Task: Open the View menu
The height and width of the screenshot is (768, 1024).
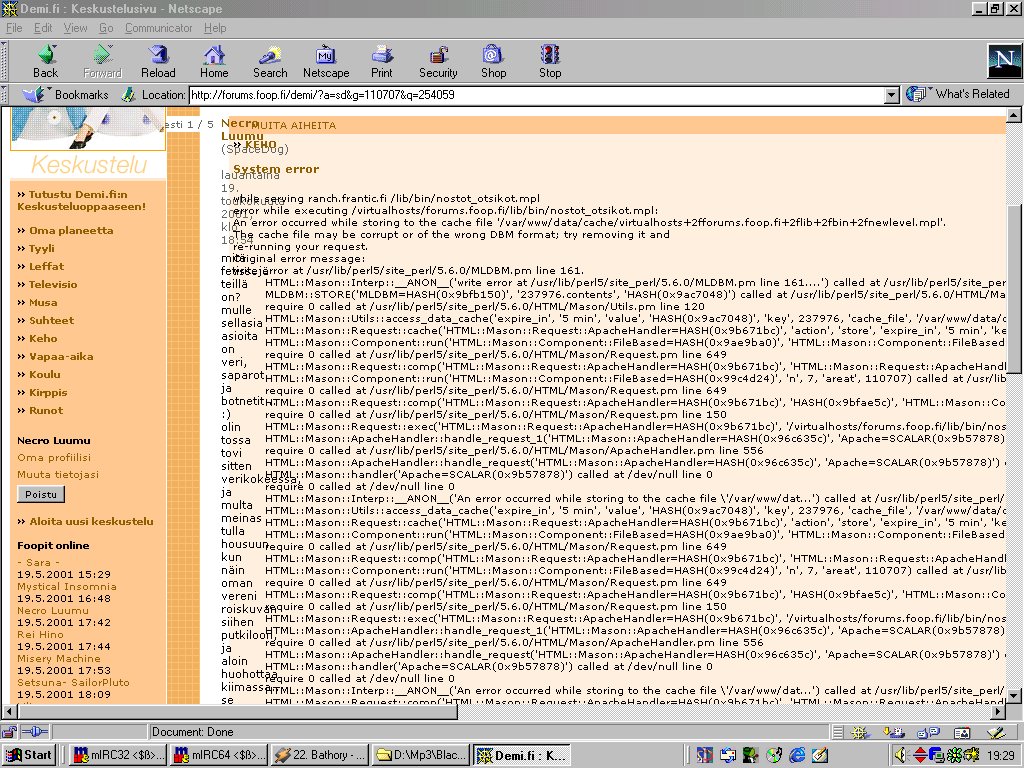Action: click(x=75, y=28)
